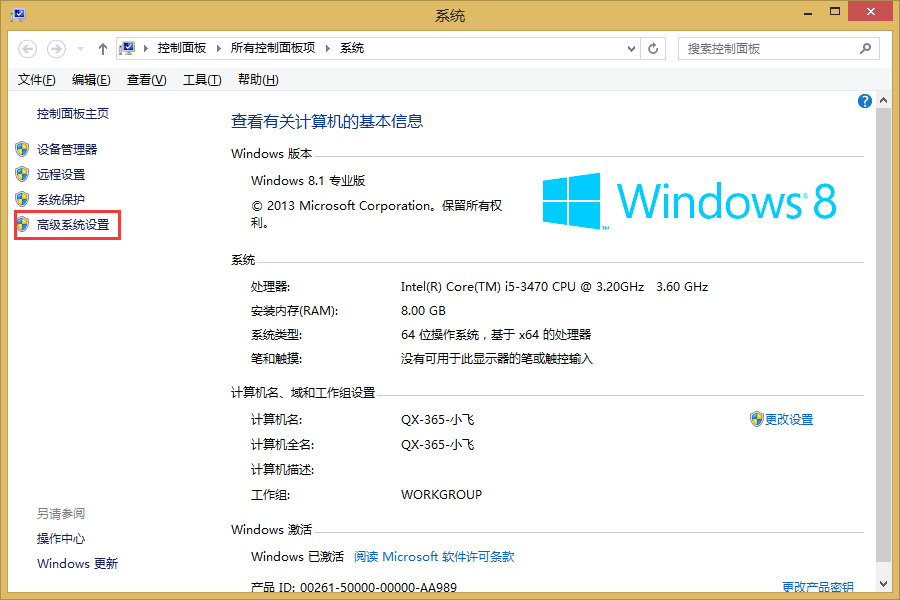The image size is (900, 600).
Task: Click 更改设置 link
Action: (789, 420)
